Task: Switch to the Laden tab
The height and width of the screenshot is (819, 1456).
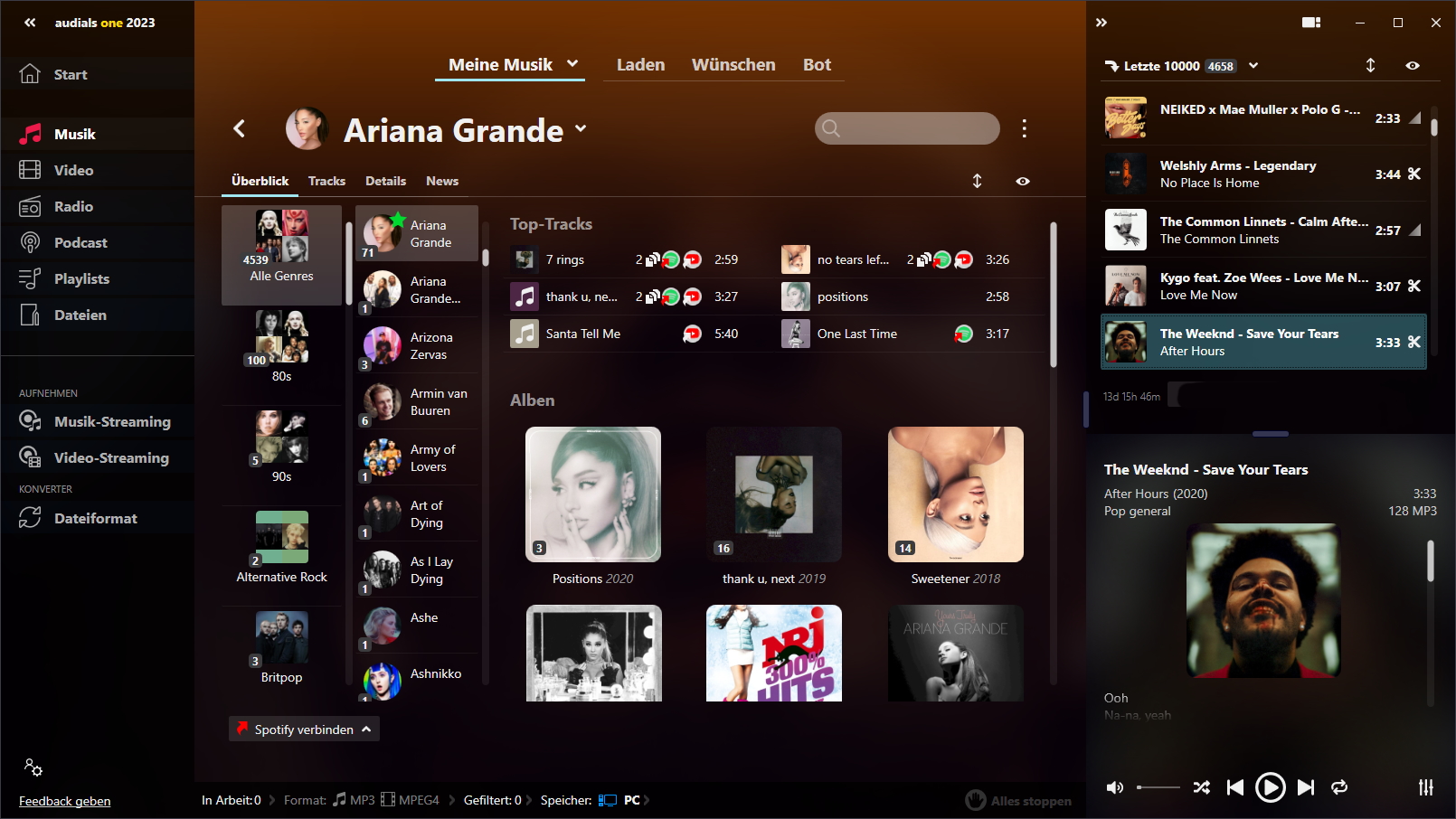Action: [640, 64]
